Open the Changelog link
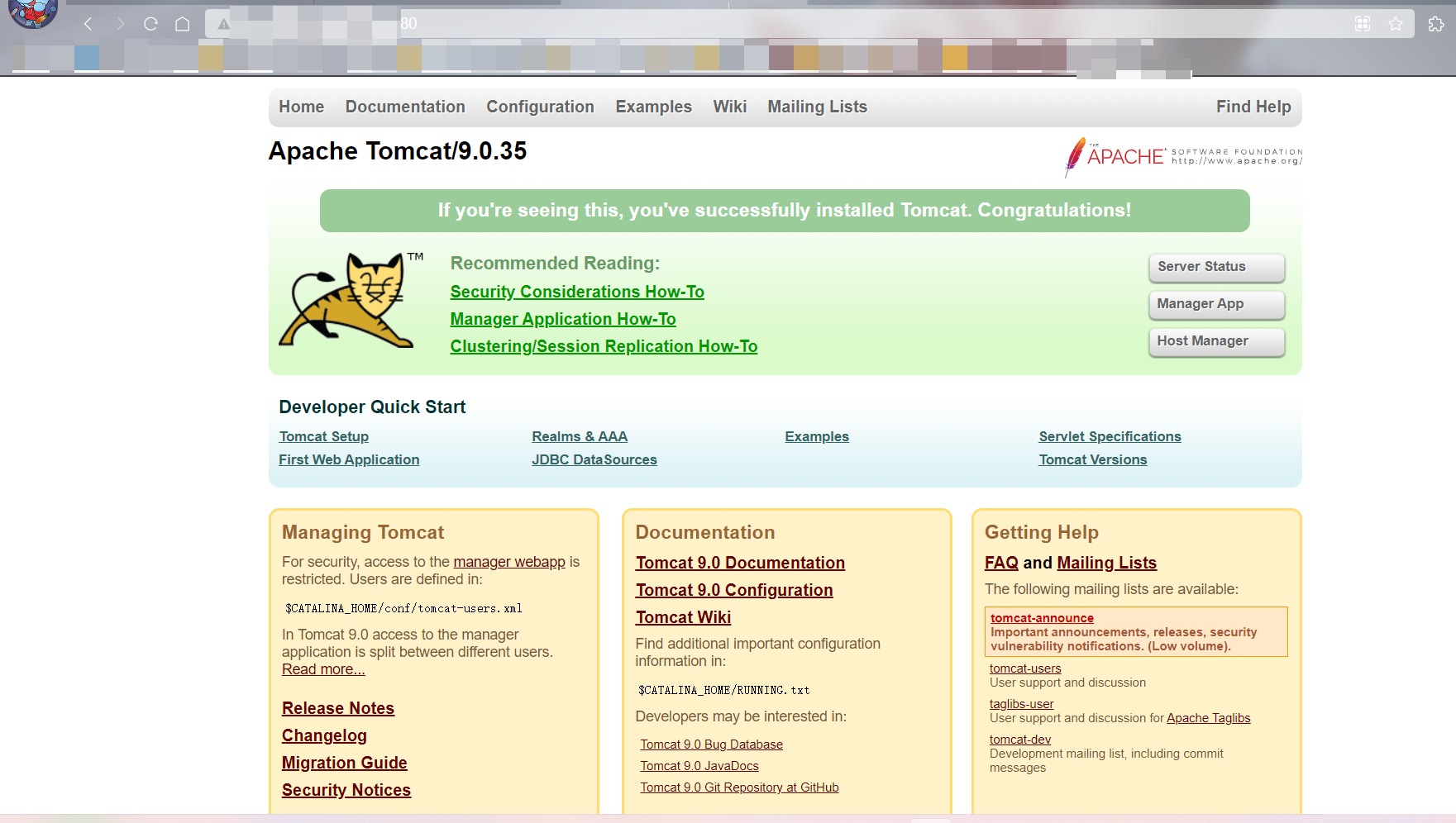Image resolution: width=1456 pixels, height=823 pixels. click(324, 735)
